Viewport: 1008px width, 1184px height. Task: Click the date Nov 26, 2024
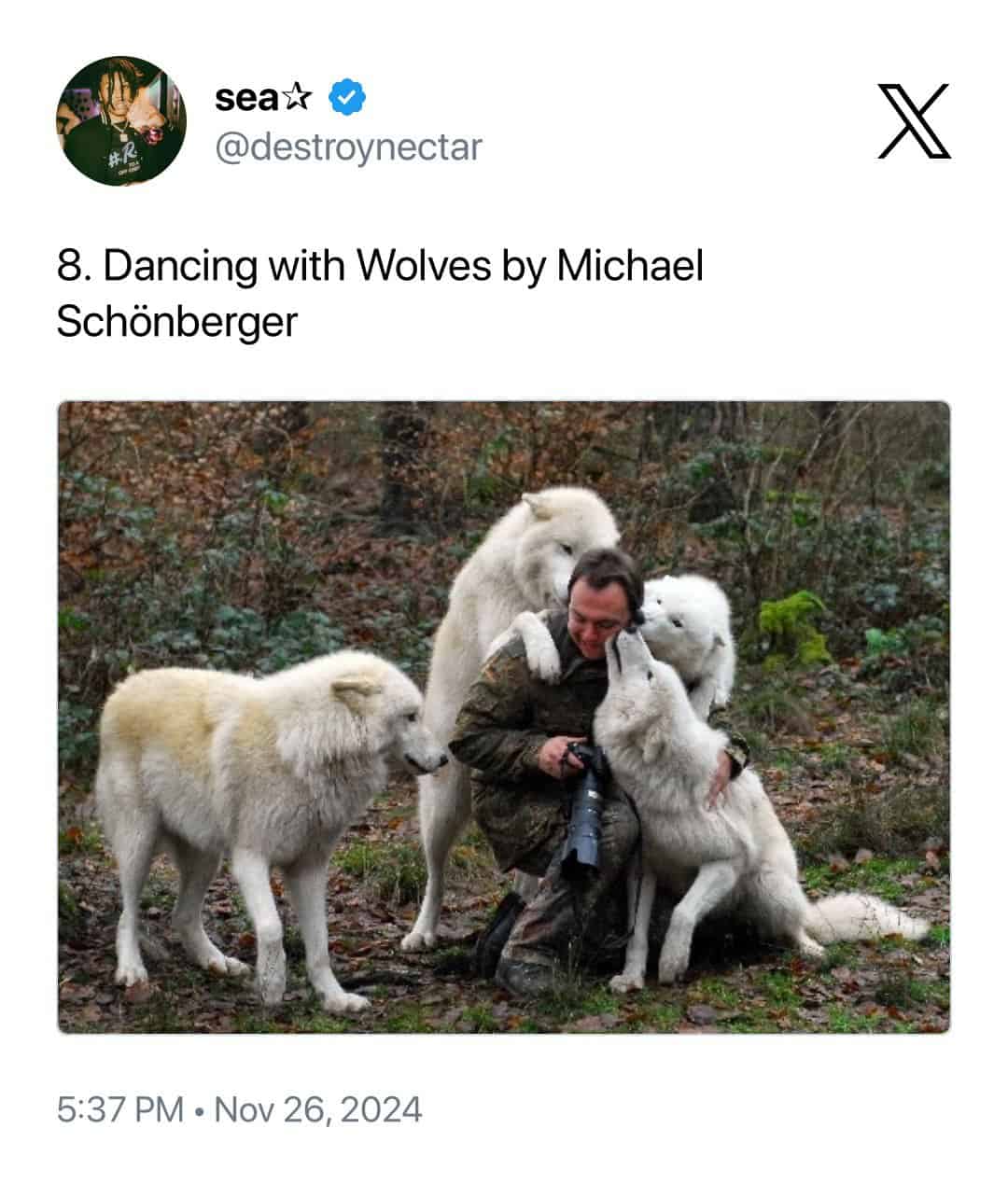click(317, 1111)
